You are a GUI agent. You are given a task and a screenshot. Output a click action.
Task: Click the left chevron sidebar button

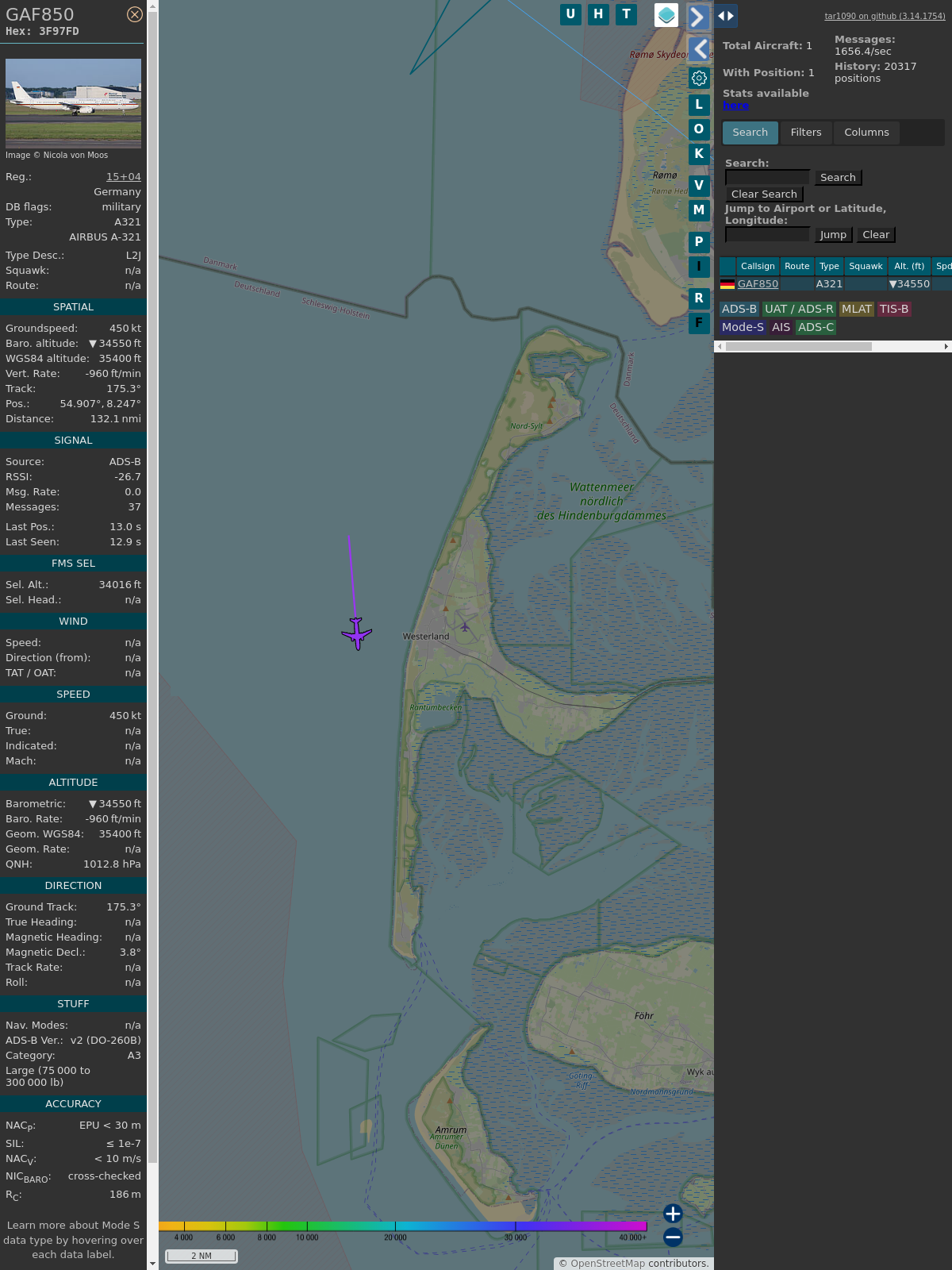[x=698, y=49]
